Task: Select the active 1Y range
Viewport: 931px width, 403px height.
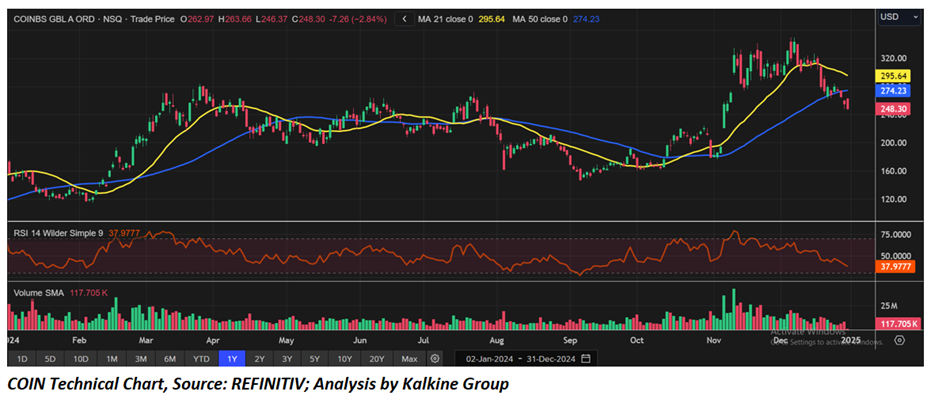Action: pos(232,359)
